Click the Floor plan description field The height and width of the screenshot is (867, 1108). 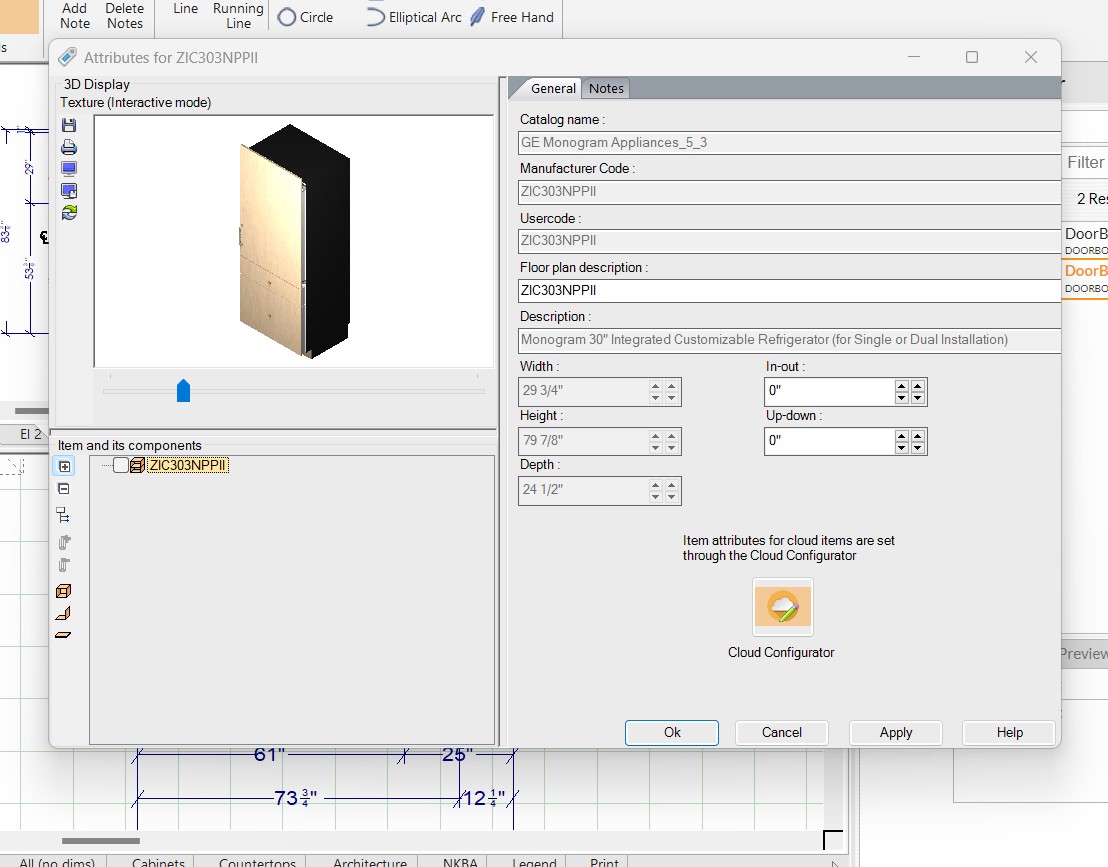click(789, 290)
